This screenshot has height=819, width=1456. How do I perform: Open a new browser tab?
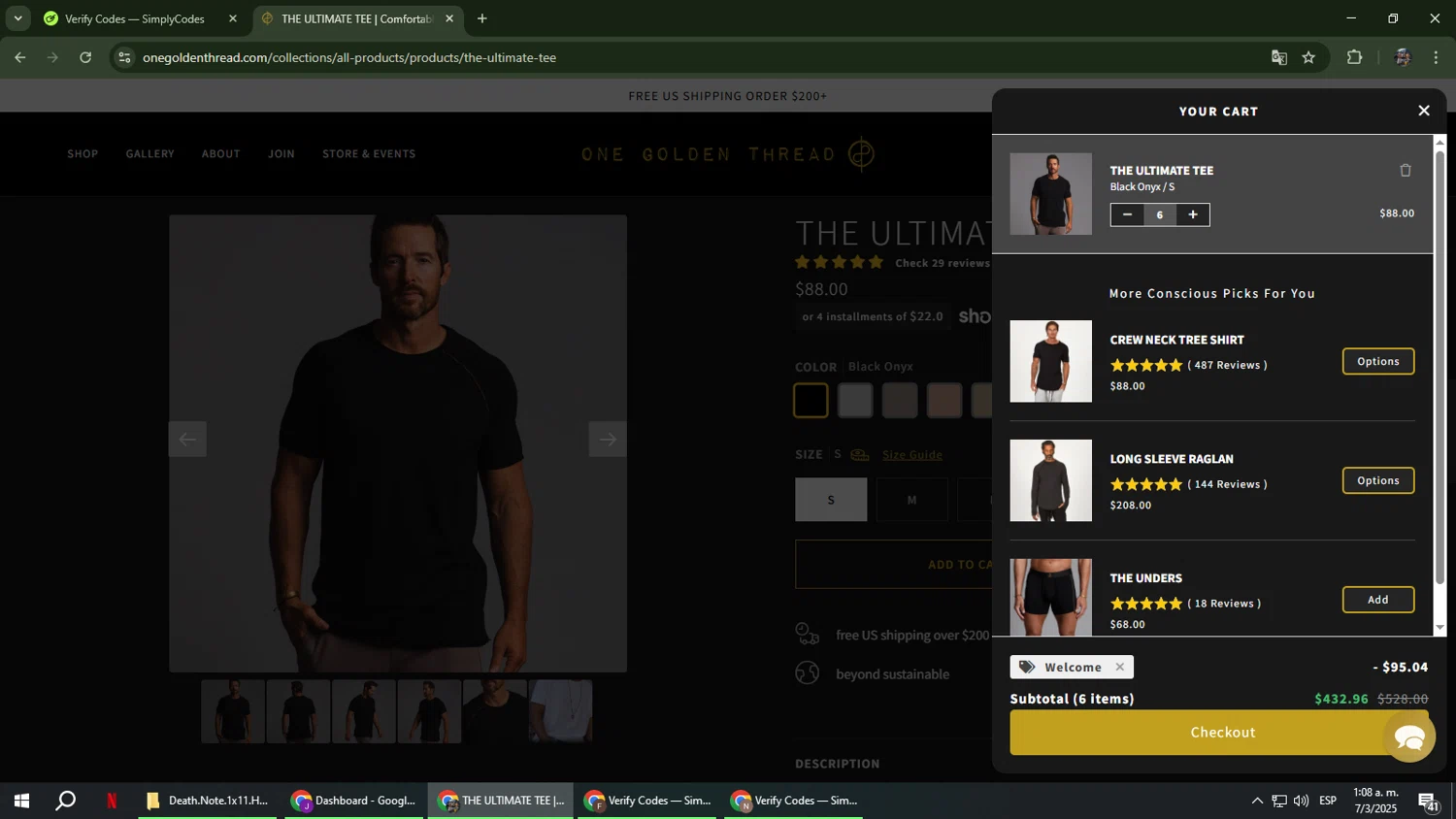(x=482, y=18)
